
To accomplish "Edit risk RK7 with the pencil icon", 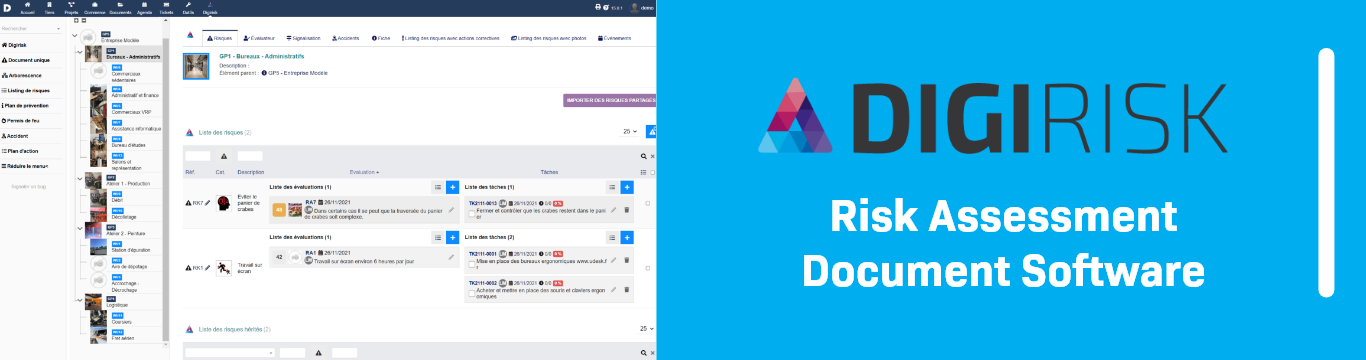I will pyautogui.click(x=208, y=202).
